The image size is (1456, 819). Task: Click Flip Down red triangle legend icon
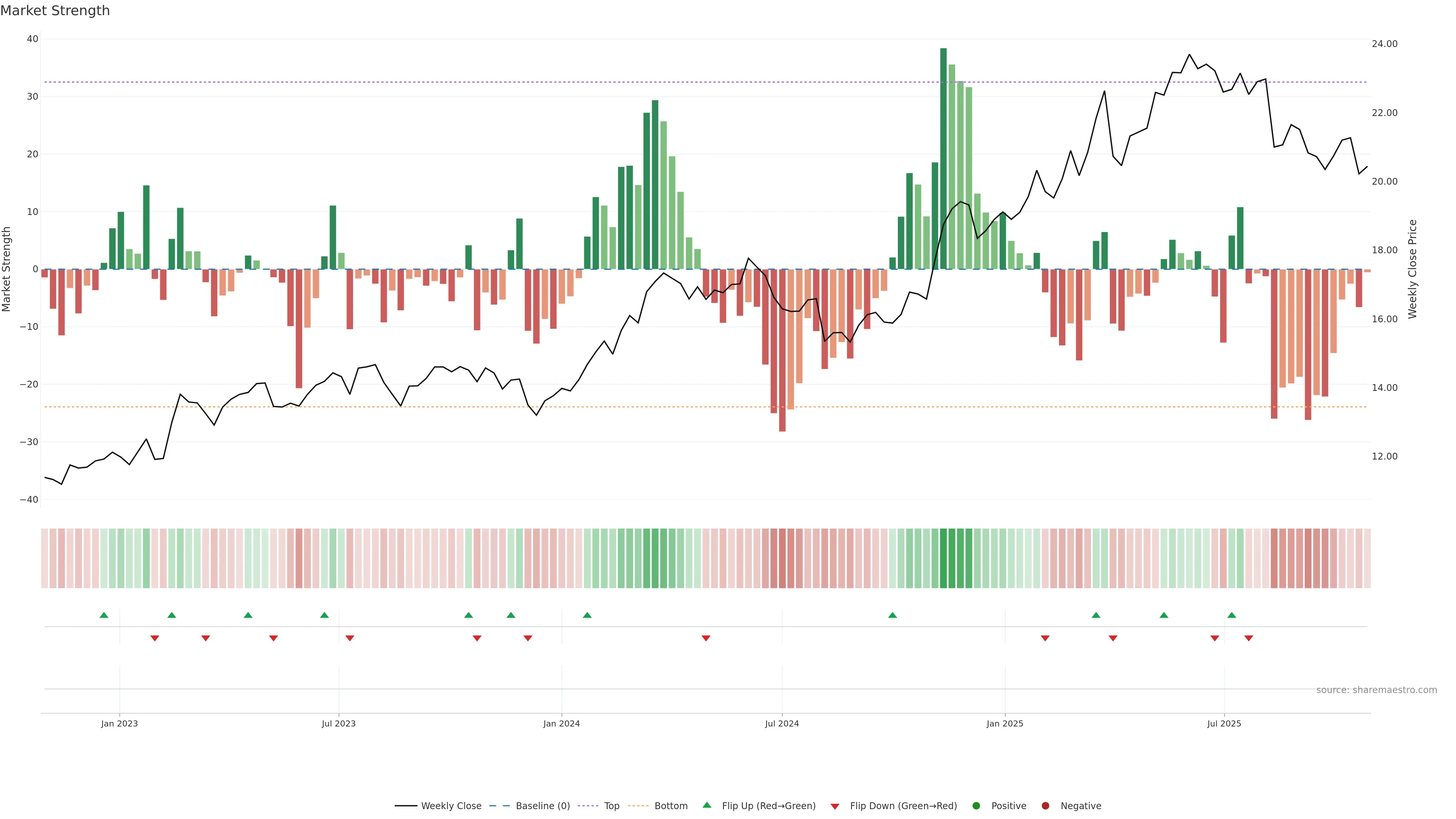835,806
